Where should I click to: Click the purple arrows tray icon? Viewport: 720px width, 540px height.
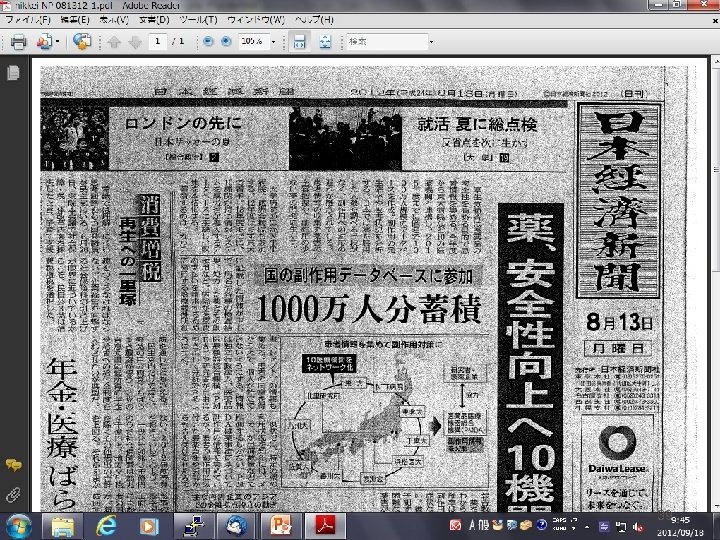[x=604, y=527]
